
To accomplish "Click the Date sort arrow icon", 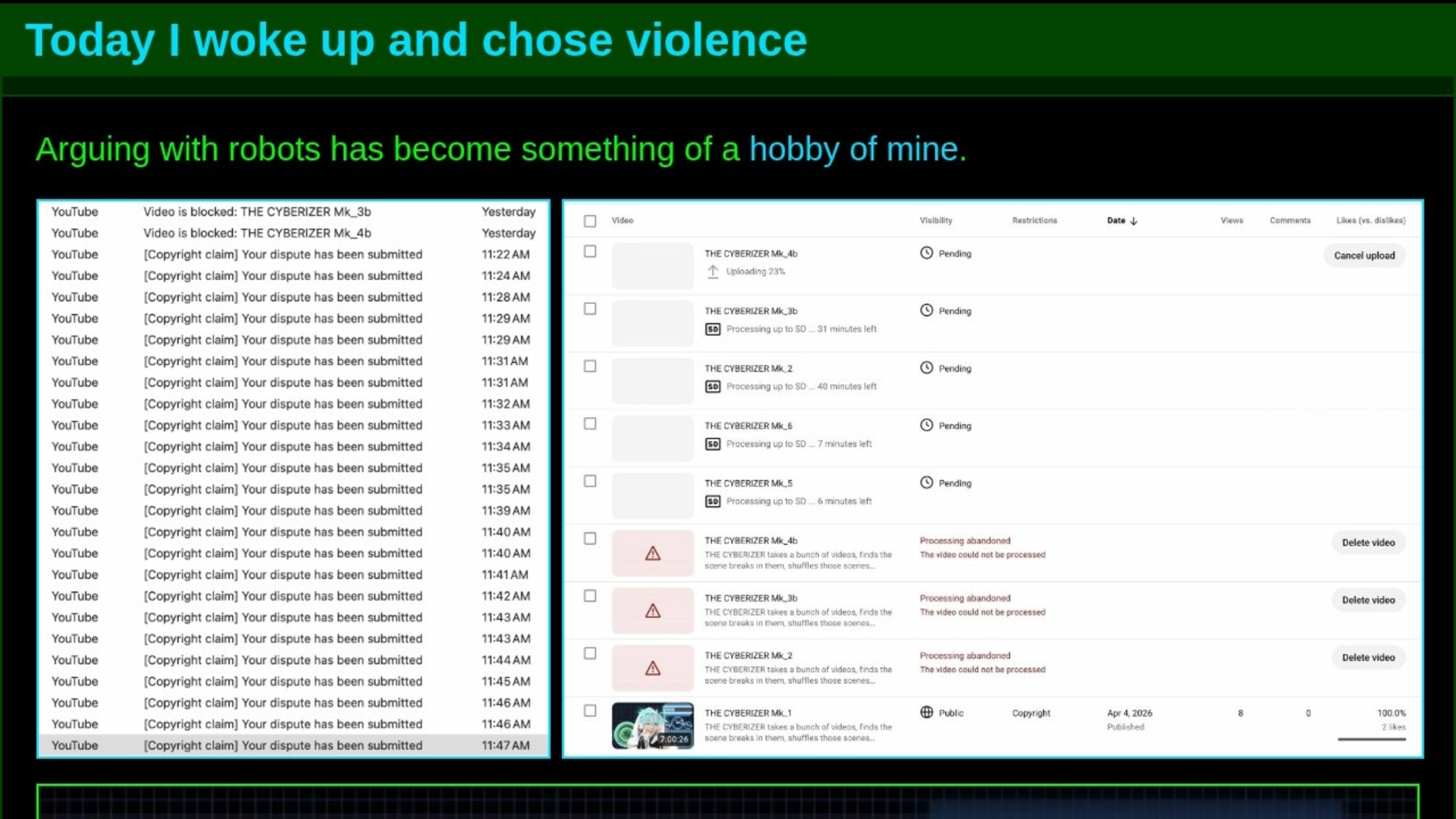I will point(1134,221).
